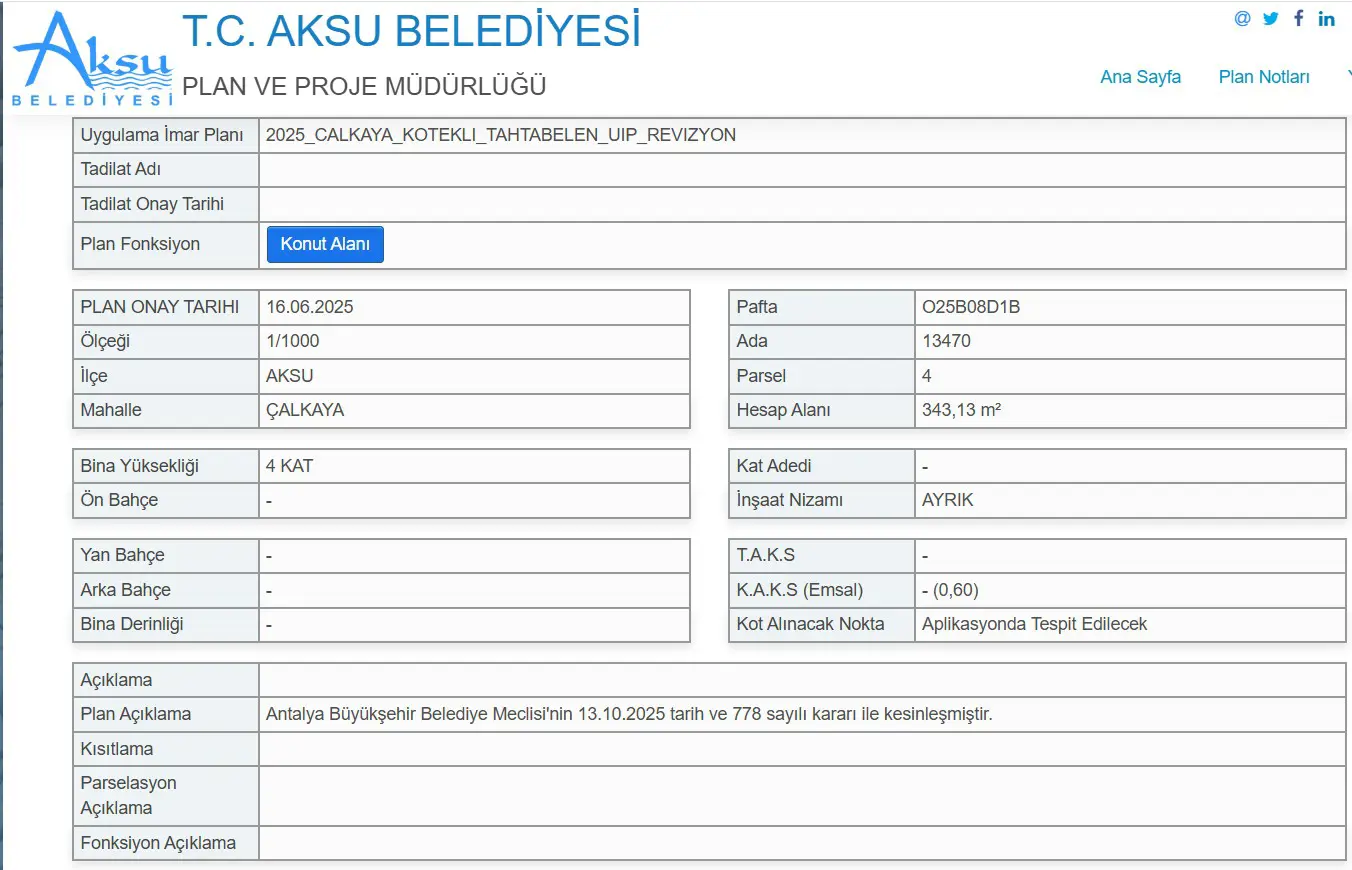Click the Fonksiyon Açıklama label

(x=158, y=843)
